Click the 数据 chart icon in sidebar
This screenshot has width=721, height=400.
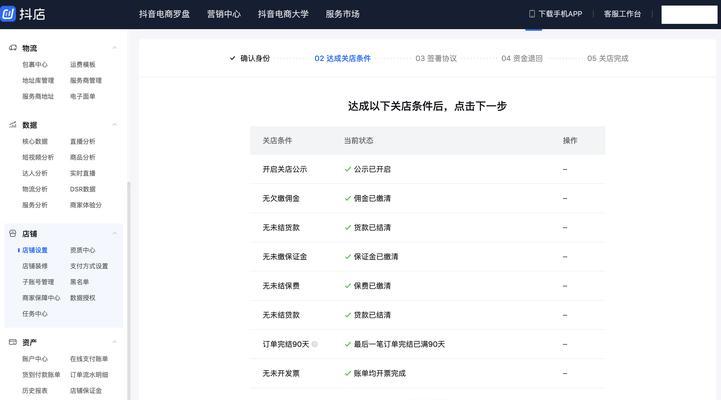click(x=12, y=125)
